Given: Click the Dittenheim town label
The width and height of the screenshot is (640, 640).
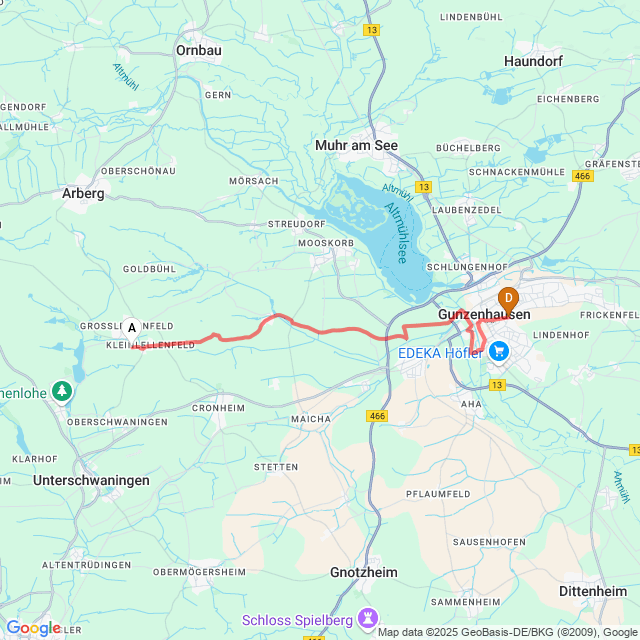Looking at the screenshot, I should (593, 591).
